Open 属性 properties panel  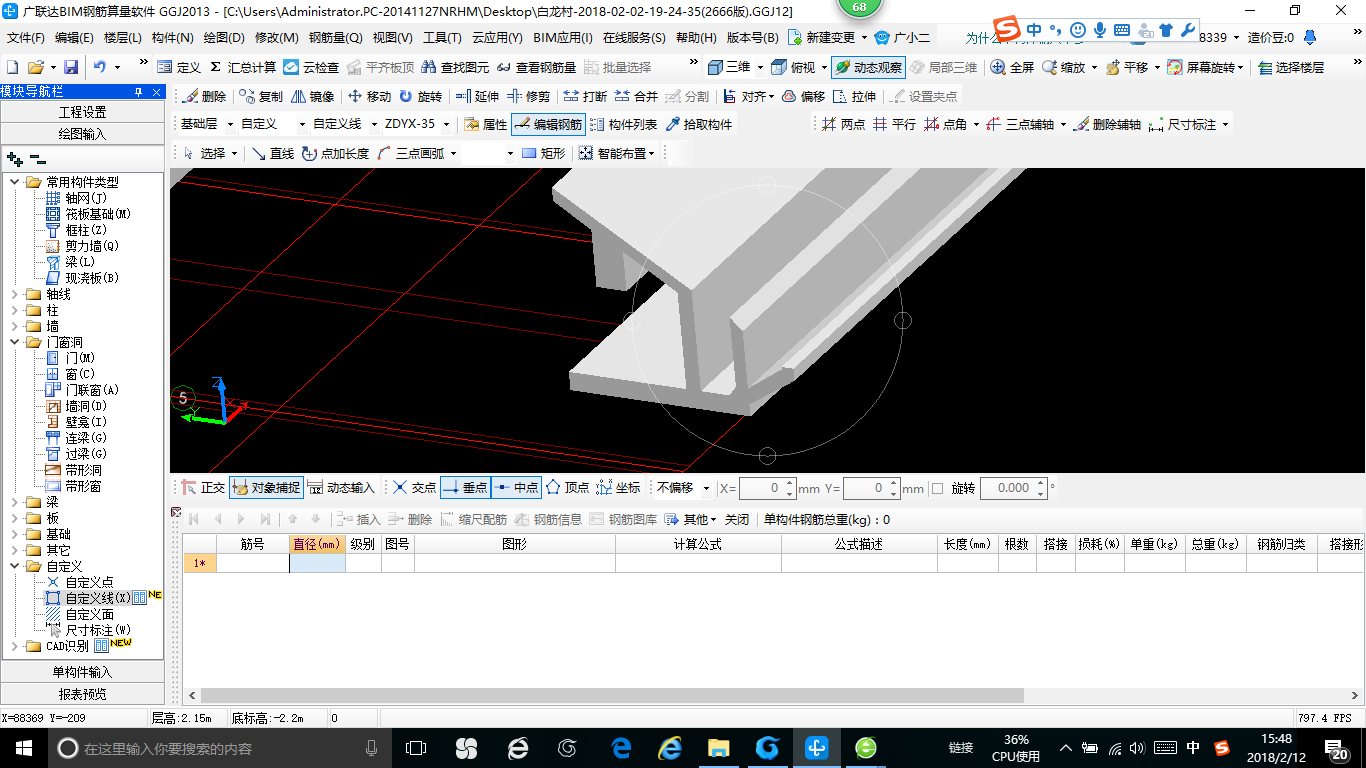point(486,124)
